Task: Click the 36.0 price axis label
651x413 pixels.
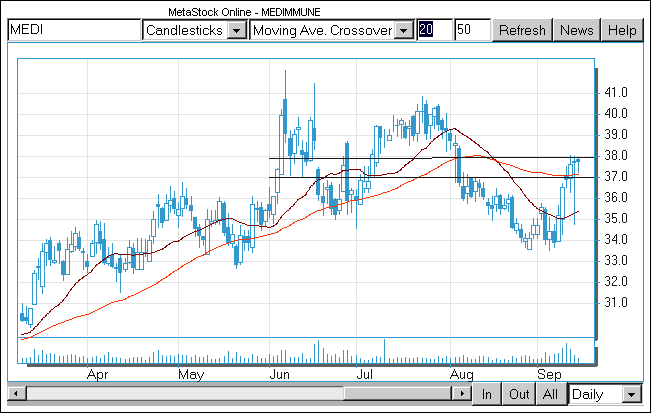Action: 616,198
